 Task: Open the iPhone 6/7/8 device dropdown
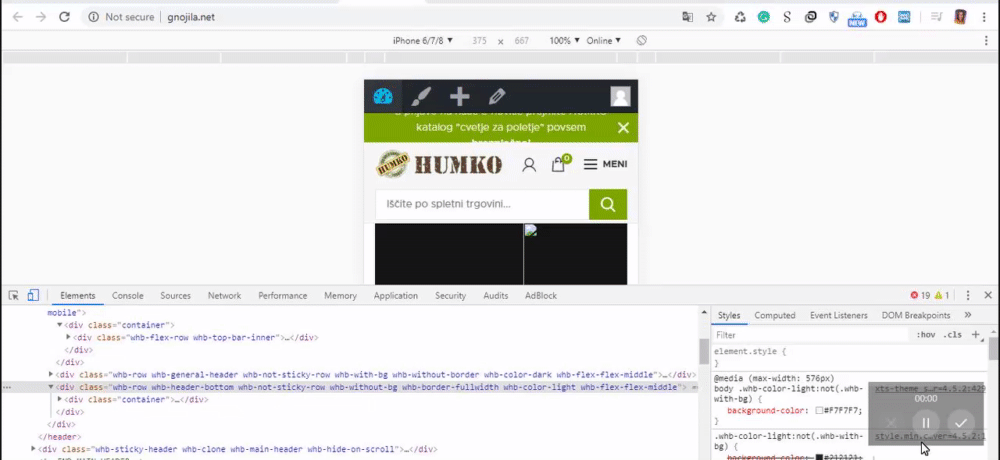423,40
